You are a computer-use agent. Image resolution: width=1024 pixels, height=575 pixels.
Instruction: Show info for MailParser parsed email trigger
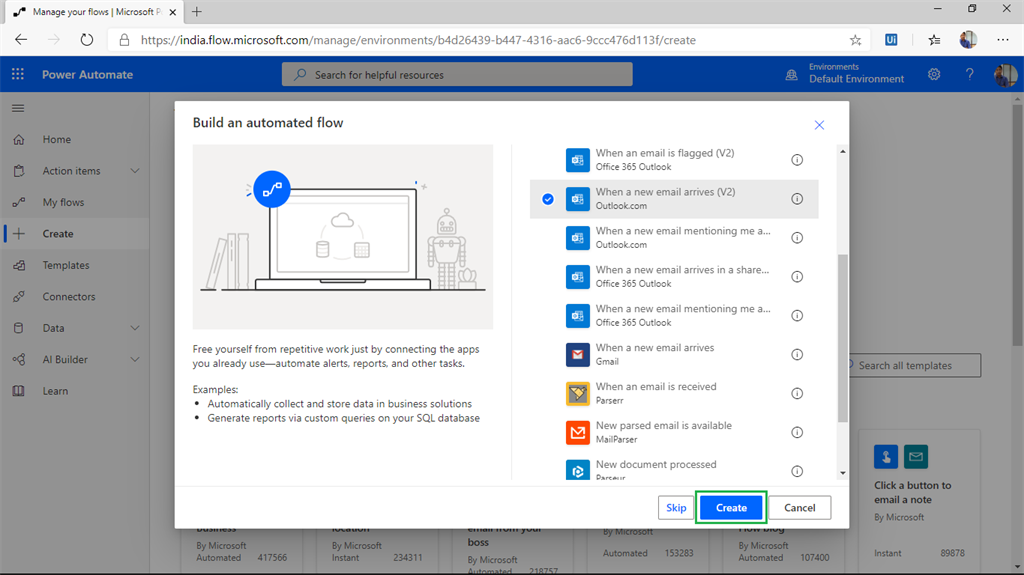(x=797, y=433)
